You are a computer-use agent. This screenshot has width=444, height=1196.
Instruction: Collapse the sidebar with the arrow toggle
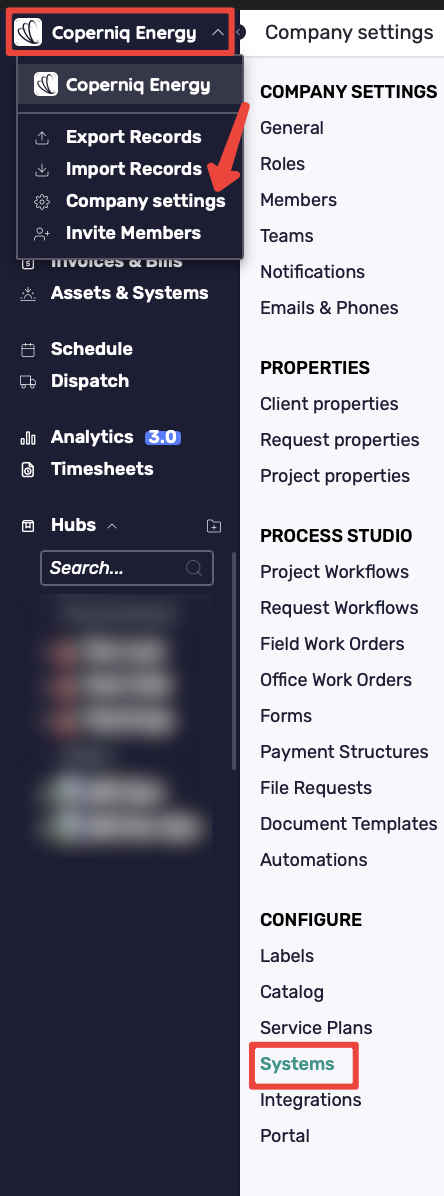coord(240,32)
